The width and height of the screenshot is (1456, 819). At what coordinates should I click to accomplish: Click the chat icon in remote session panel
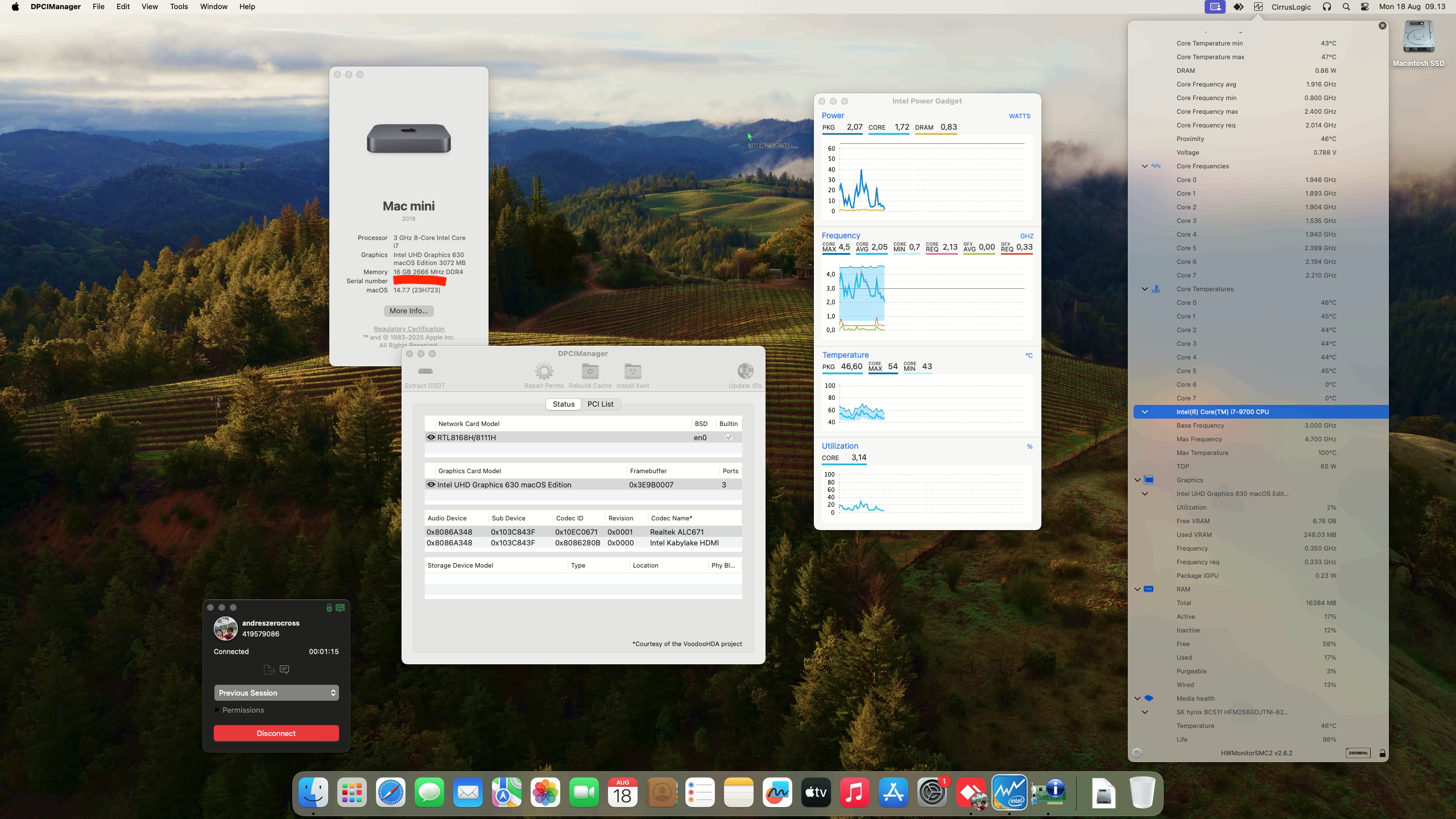click(284, 669)
